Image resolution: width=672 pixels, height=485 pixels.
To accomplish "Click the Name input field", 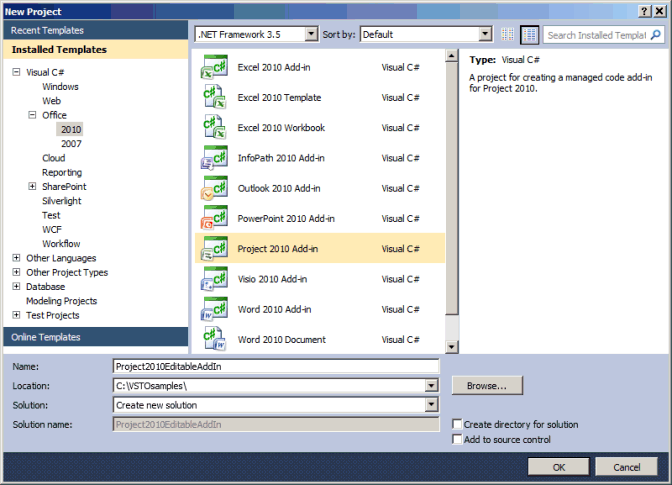I will point(276,366).
